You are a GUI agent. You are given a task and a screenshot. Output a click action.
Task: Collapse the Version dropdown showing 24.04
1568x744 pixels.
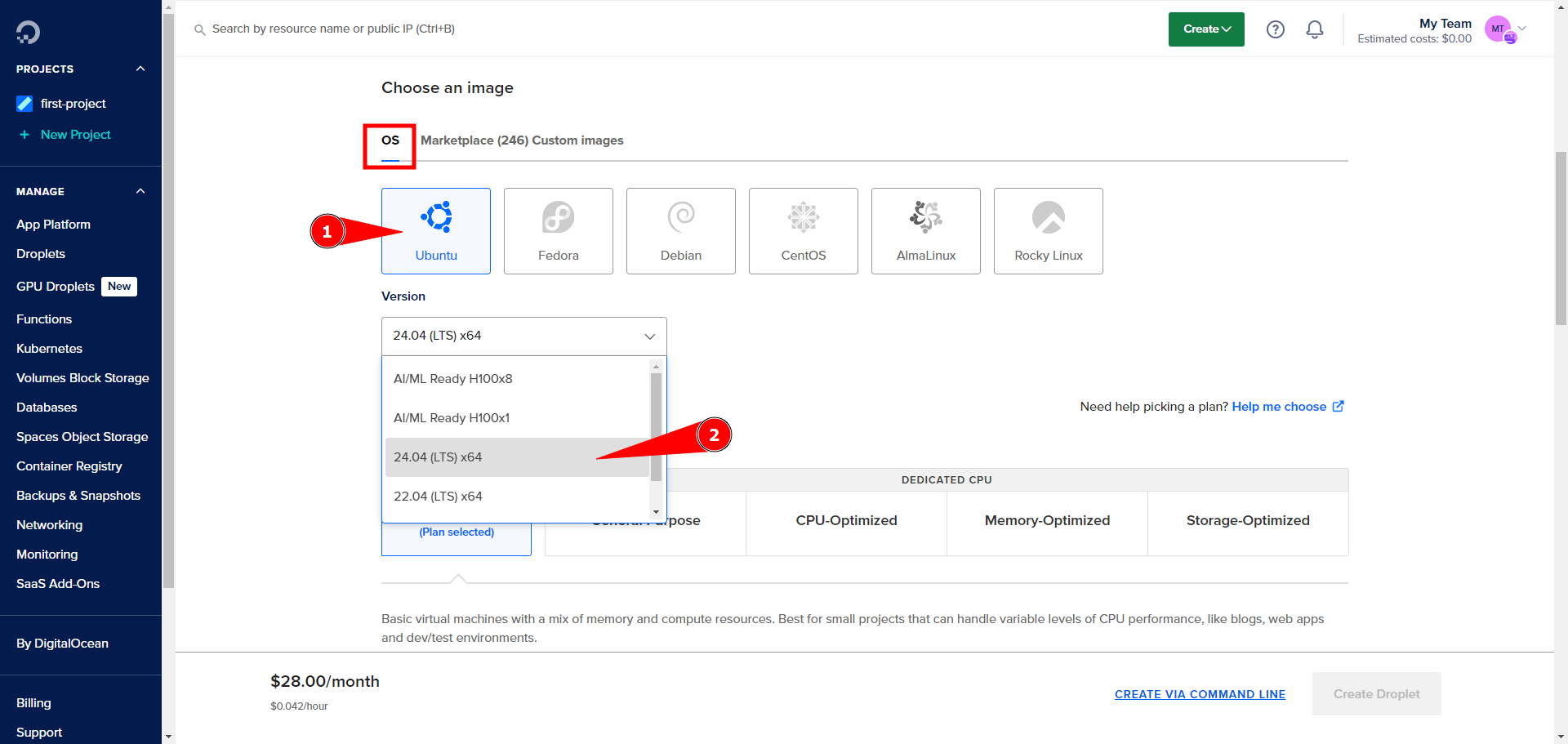(523, 336)
